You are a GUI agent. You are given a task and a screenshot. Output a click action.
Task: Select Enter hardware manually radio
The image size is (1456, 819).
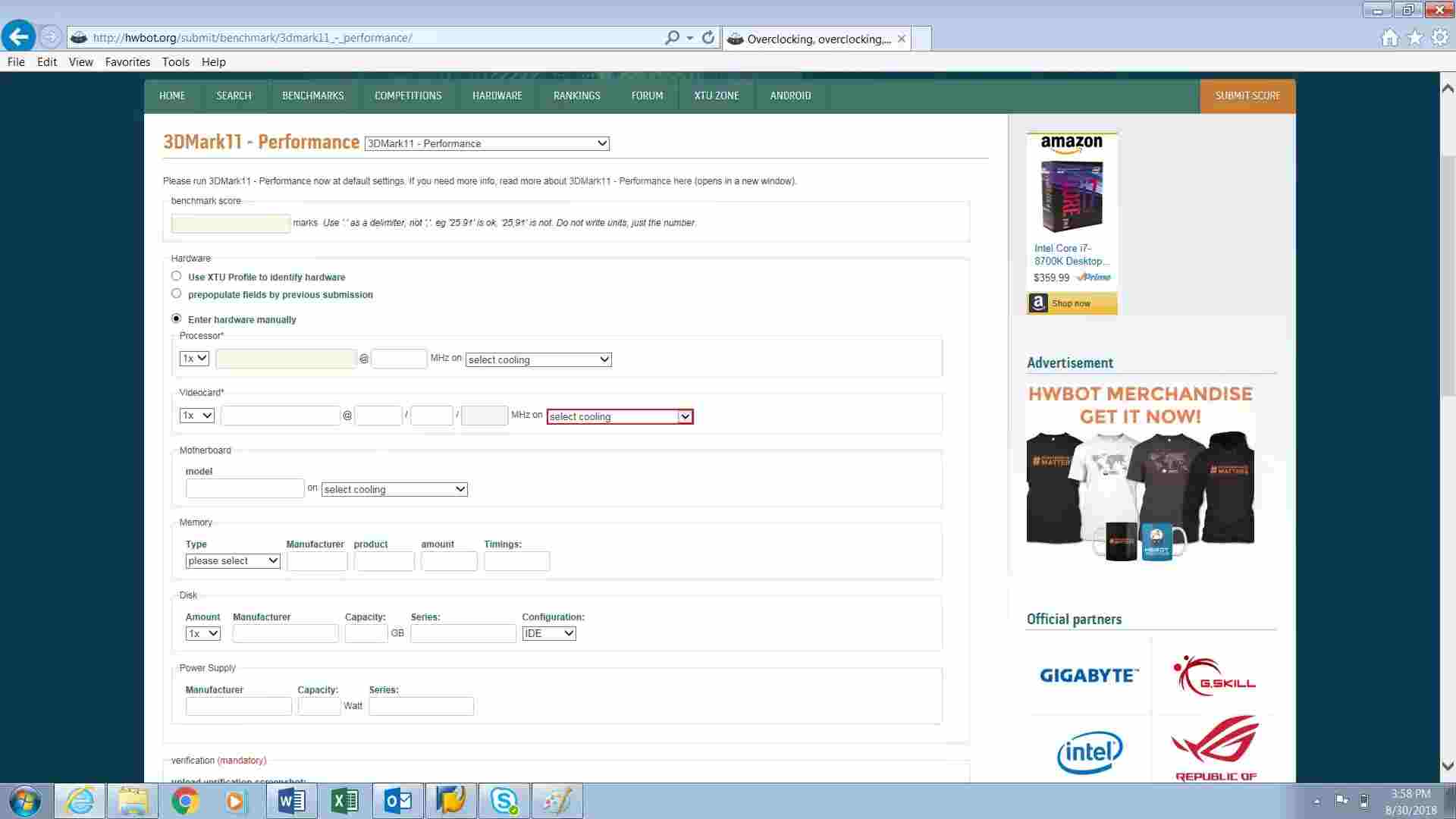pos(177,318)
